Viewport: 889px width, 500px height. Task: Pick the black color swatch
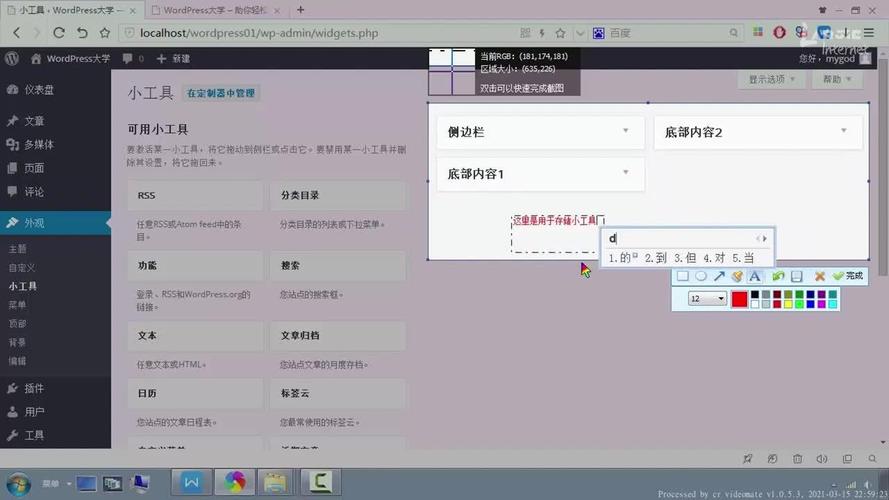755,295
